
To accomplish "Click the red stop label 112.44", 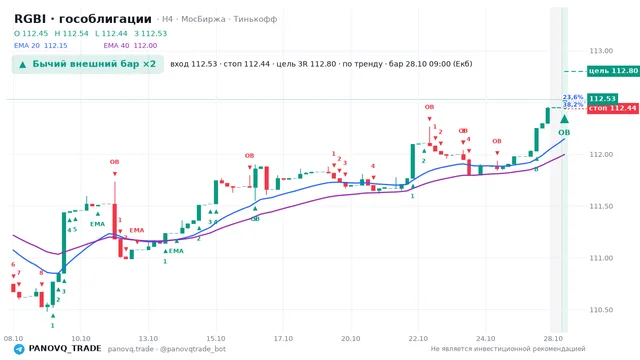I will point(613,108).
